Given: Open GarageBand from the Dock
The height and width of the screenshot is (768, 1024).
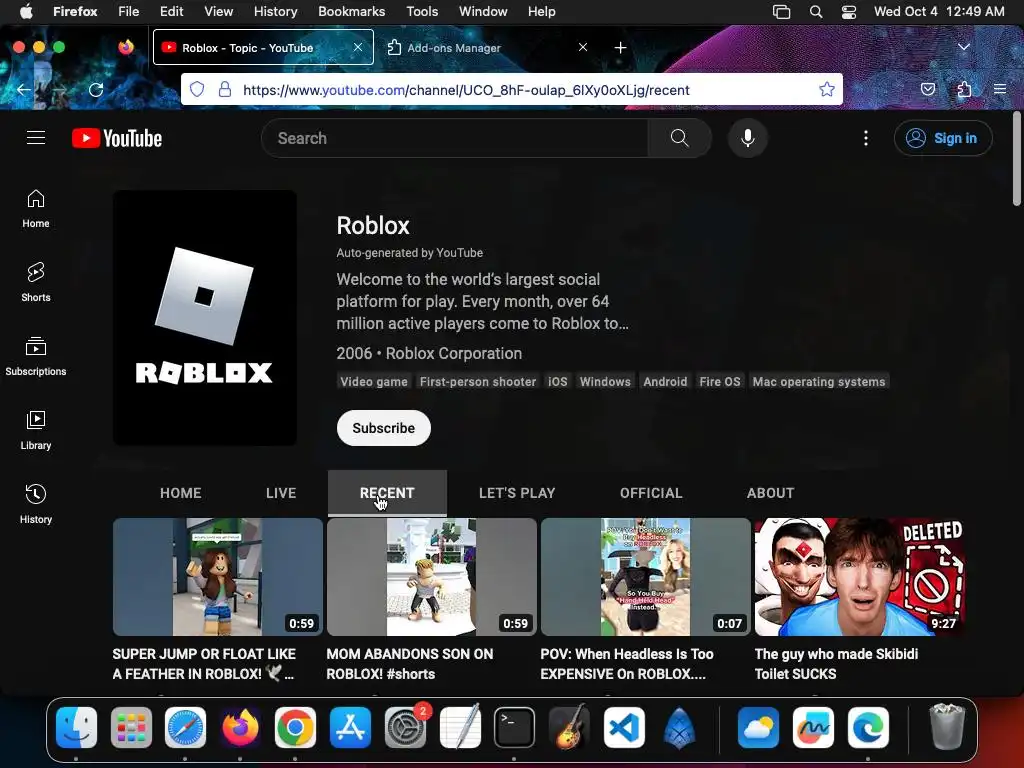Looking at the screenshot, I should tap(569, 727).
